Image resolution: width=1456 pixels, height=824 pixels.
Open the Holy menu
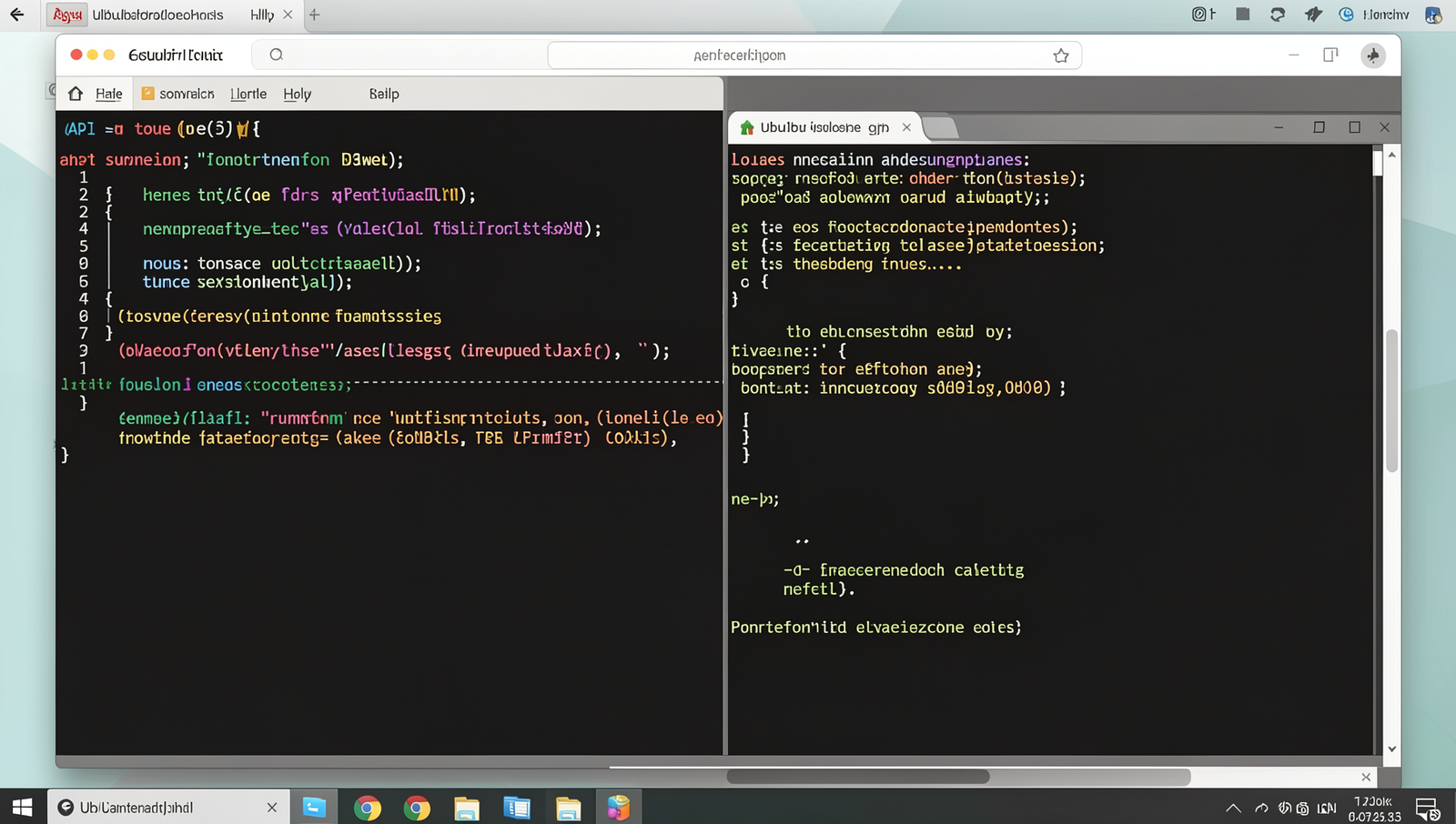pos(297,94)
